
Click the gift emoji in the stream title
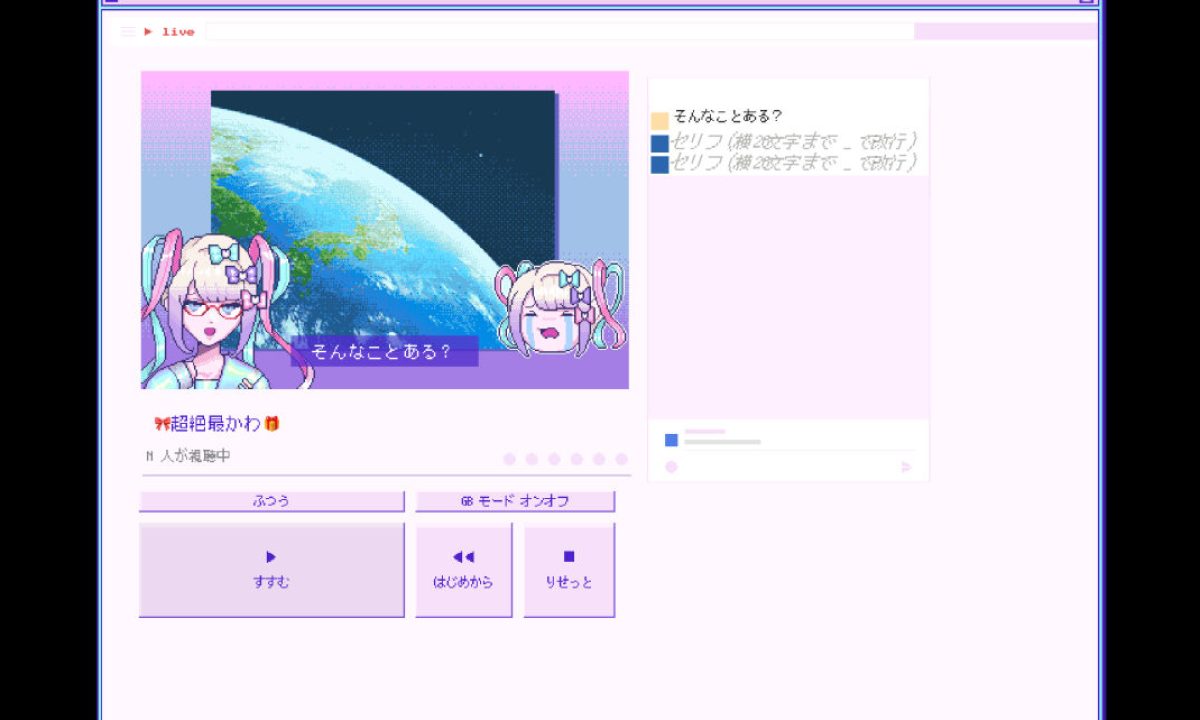pyautogui.click(x=272, y=422)
